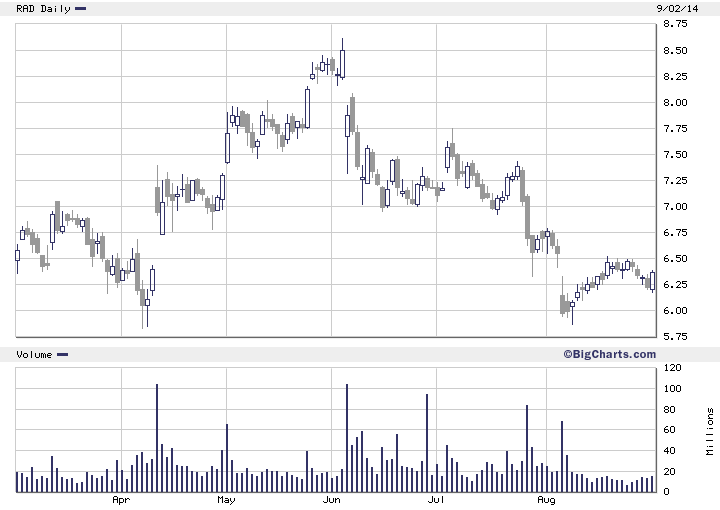
Task: Click the 7.50 price axis label
Action: (675, 155)
